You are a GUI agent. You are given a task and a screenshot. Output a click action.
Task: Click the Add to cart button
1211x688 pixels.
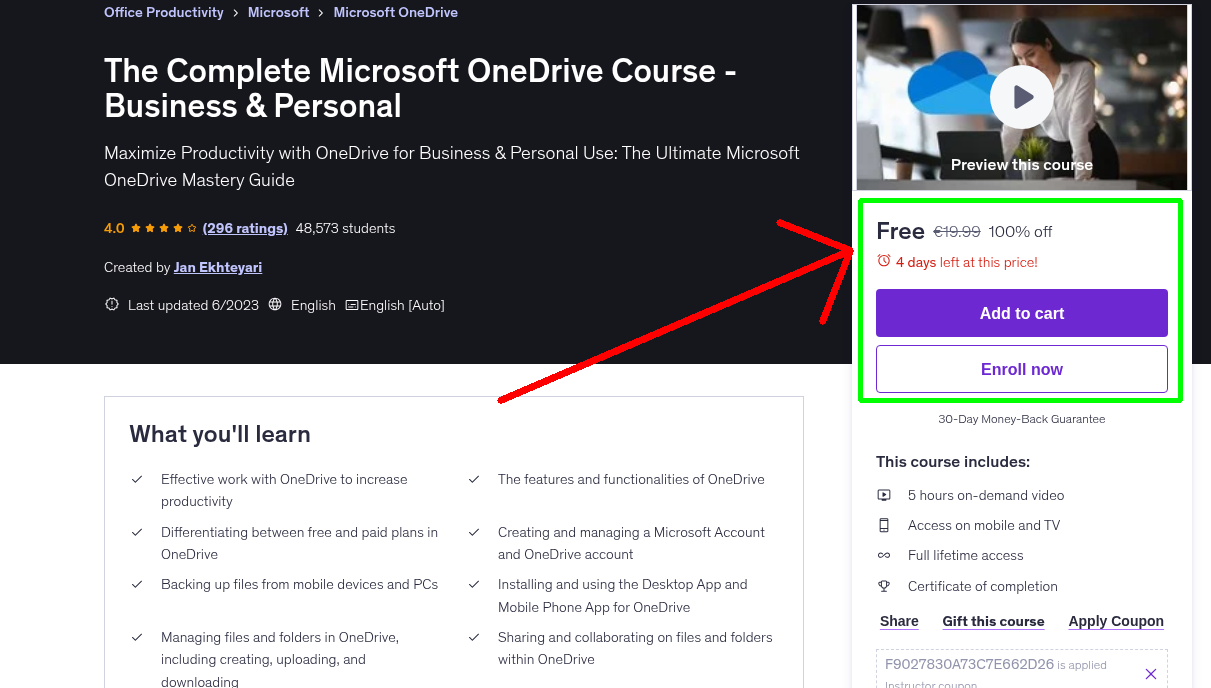[x=1022, y=313]
